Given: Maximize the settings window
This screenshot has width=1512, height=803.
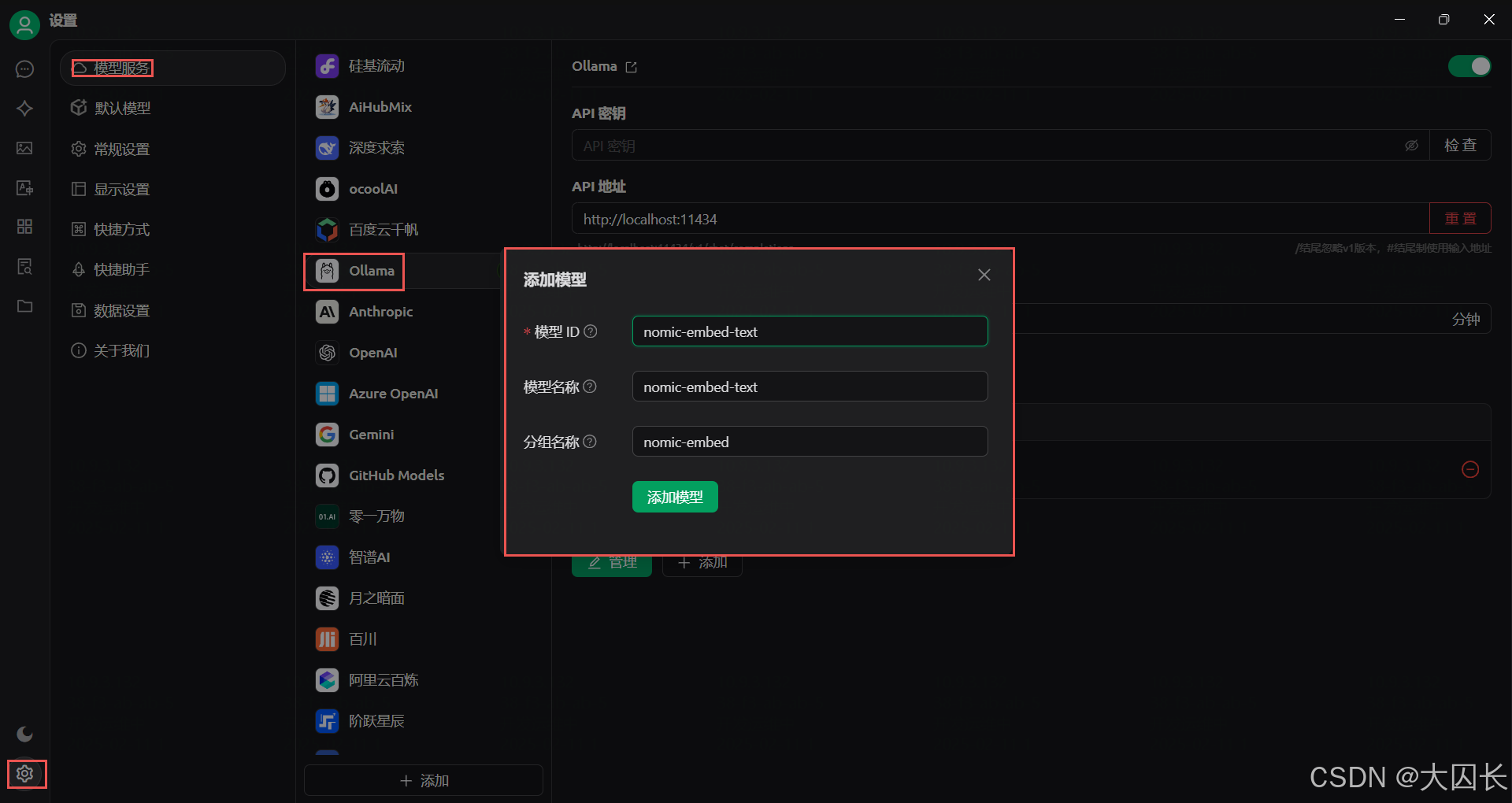Looking at the screenshot, I should pos(1443,20).
